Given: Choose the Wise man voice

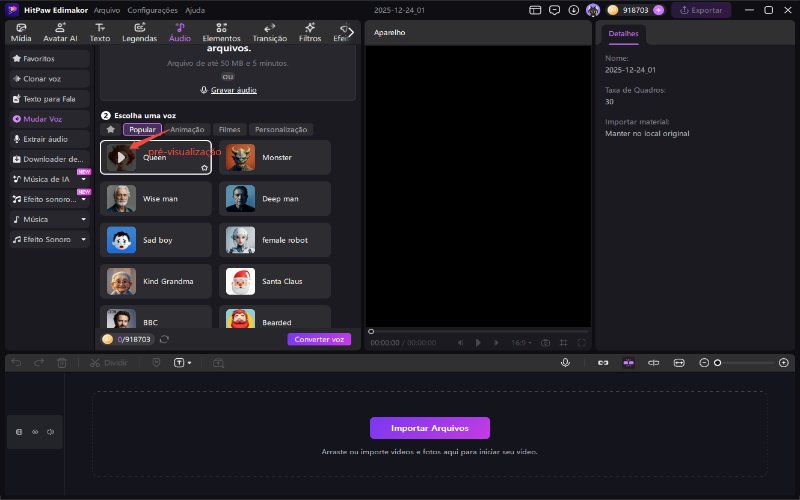Looking at the screenshot, I should click(x=156, y=198).
